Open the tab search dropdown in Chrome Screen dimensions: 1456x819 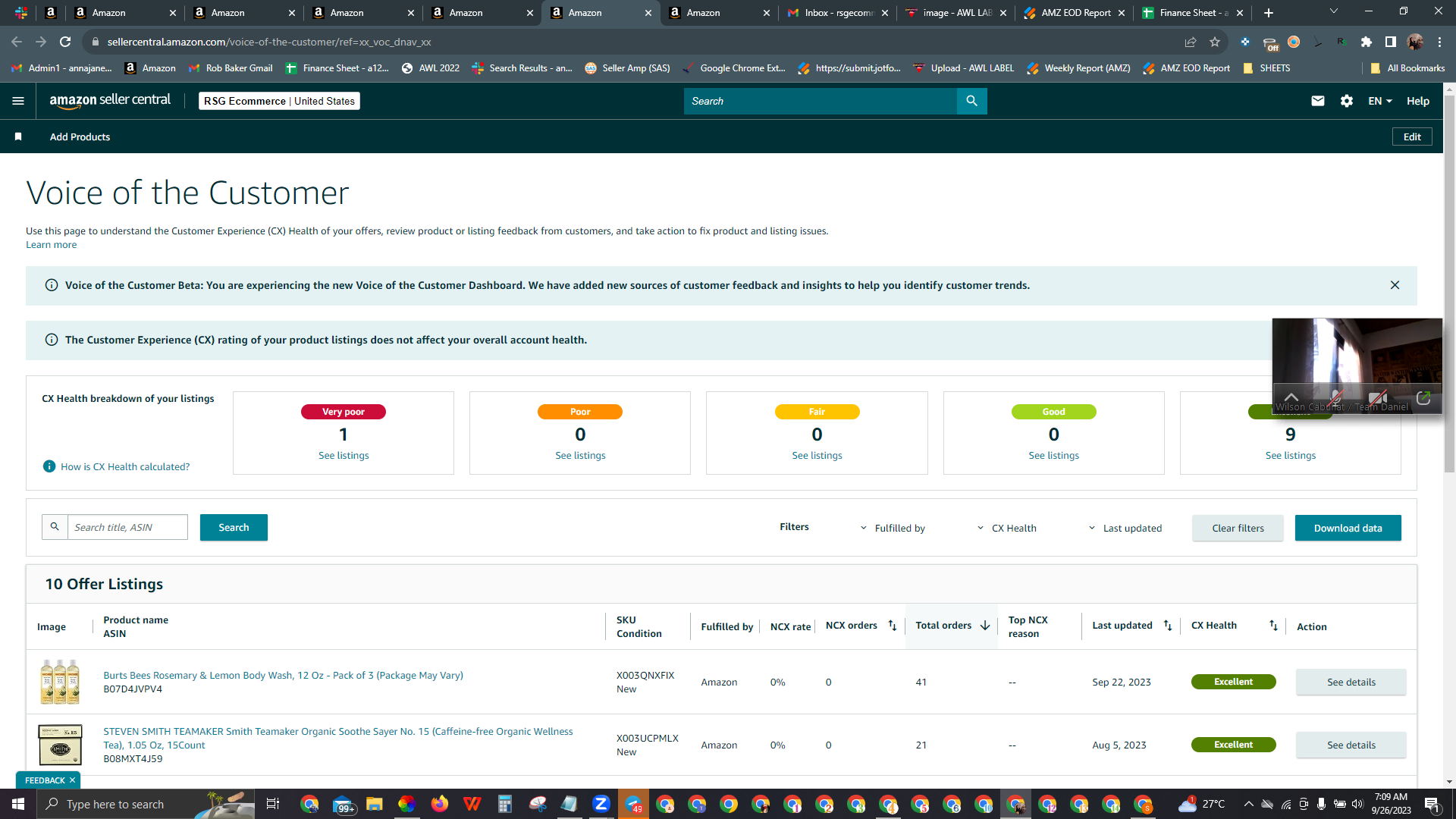[x=1334, y=12]
